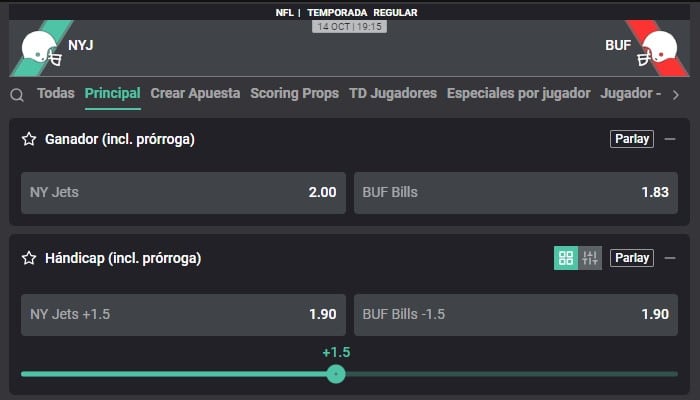Click the search magnifier icon
The height and width of the screenshot is (400, 700).
[x=17, y=95]
